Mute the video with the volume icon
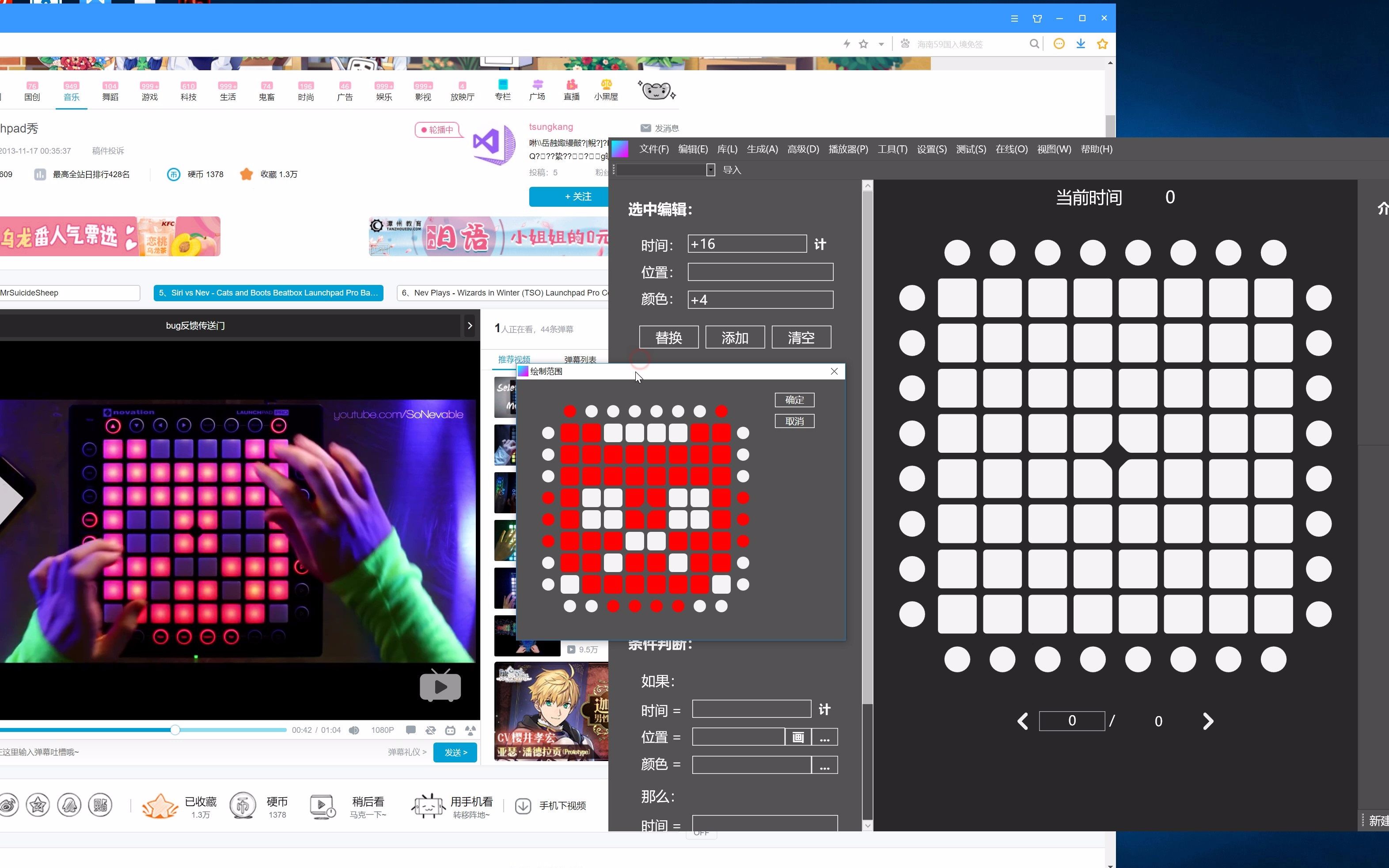This screenshot has width=1389, height=868. [x=354, y=730]
